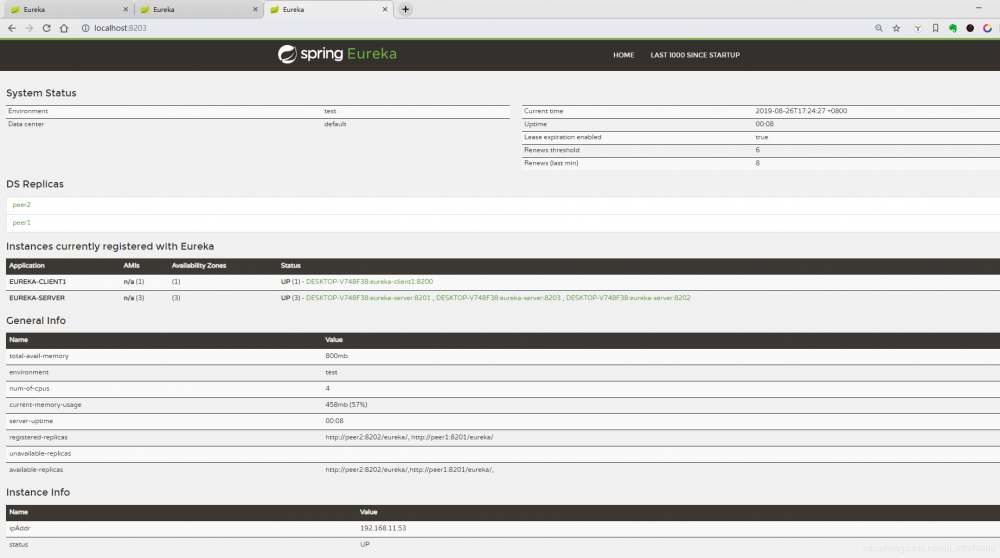Click the DS Replicas heading
The width and height of the screenshot is (1000, 558).
point(35,184)
